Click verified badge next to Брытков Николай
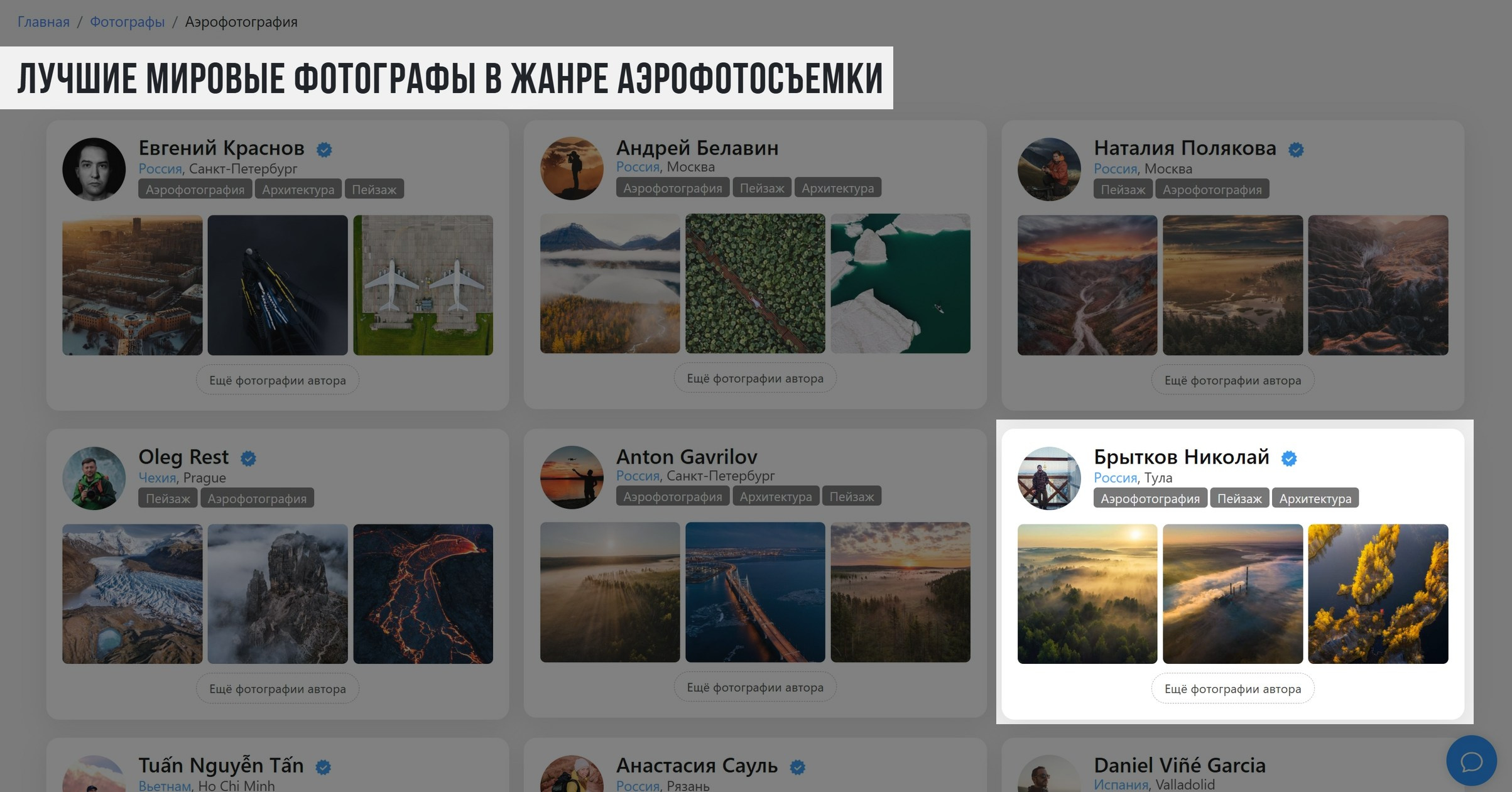Viewport: 1512px width, 792px height. click(1289, 458)
